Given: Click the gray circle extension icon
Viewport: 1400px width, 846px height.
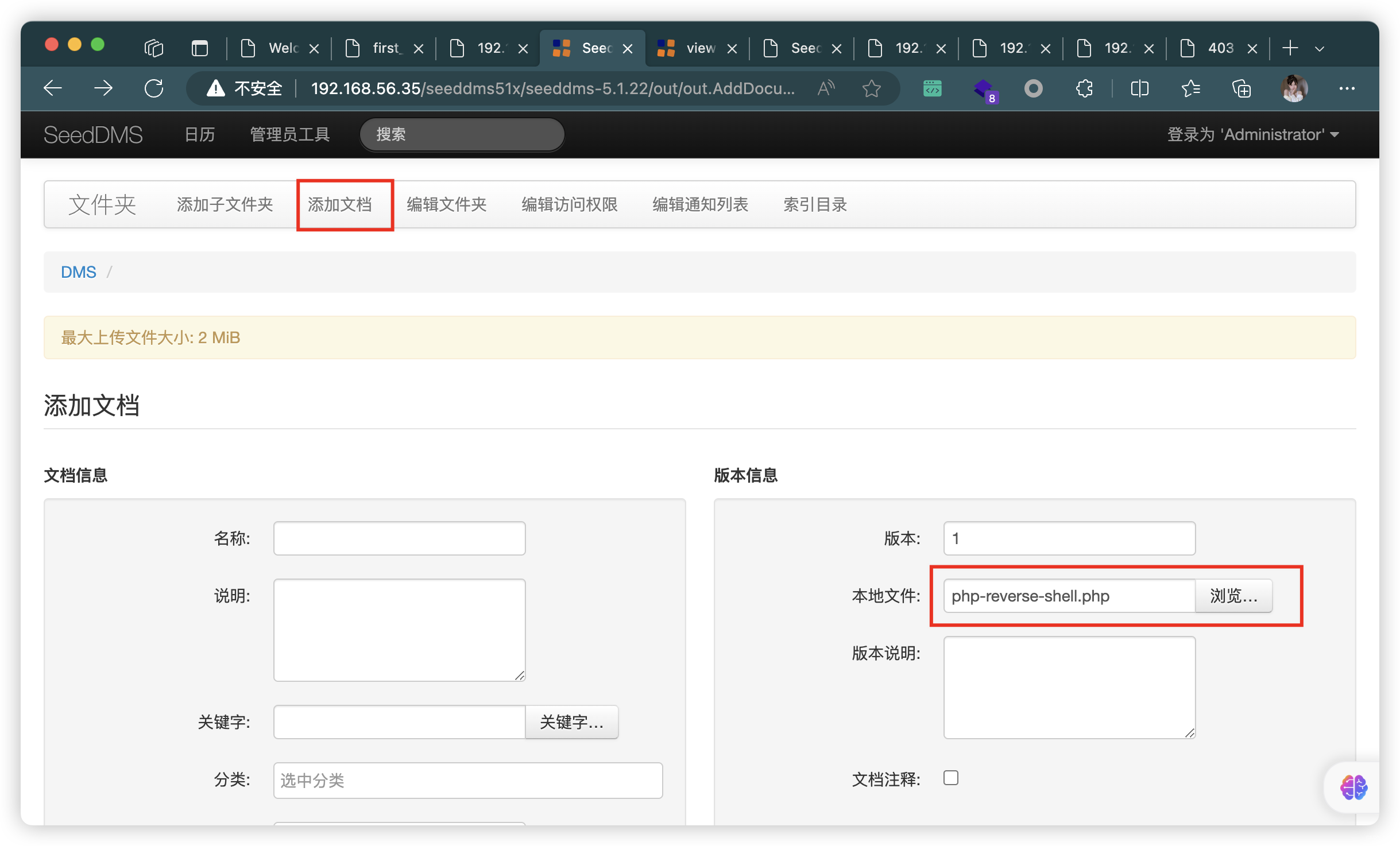Looking at the screenshot, I should (1033, 88).
